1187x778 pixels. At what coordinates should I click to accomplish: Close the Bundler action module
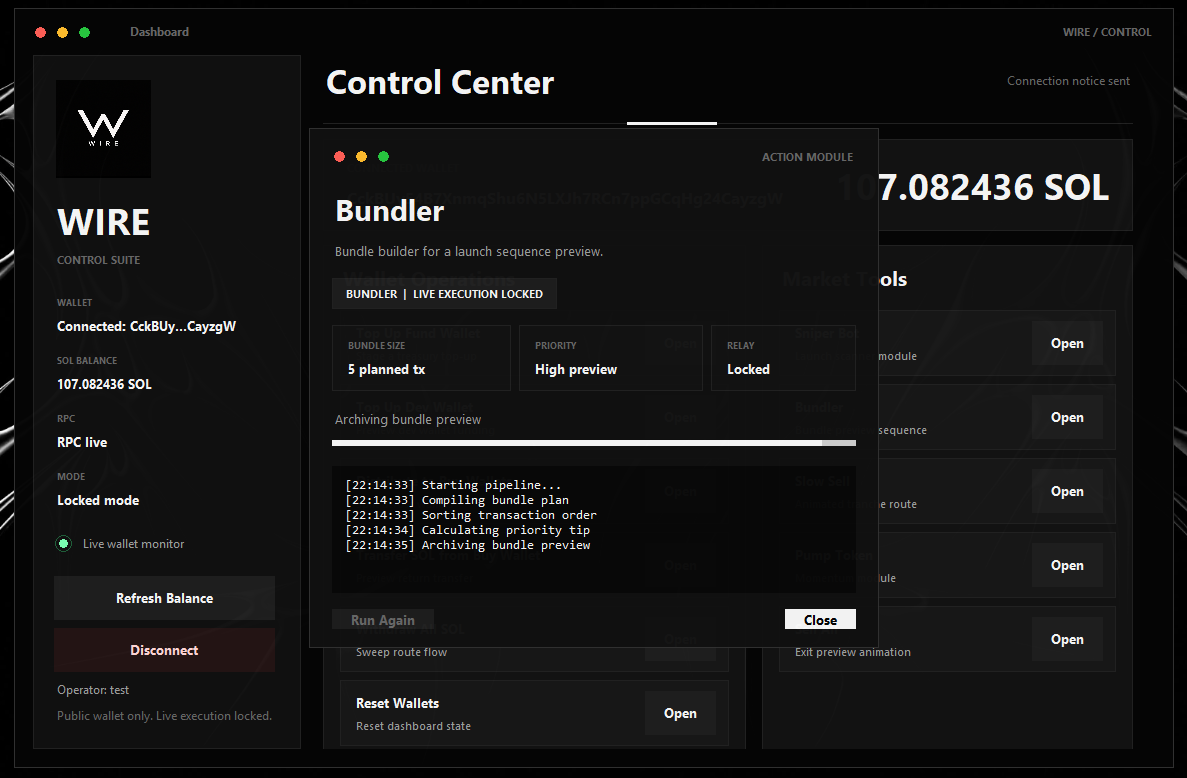coord(820,619)
